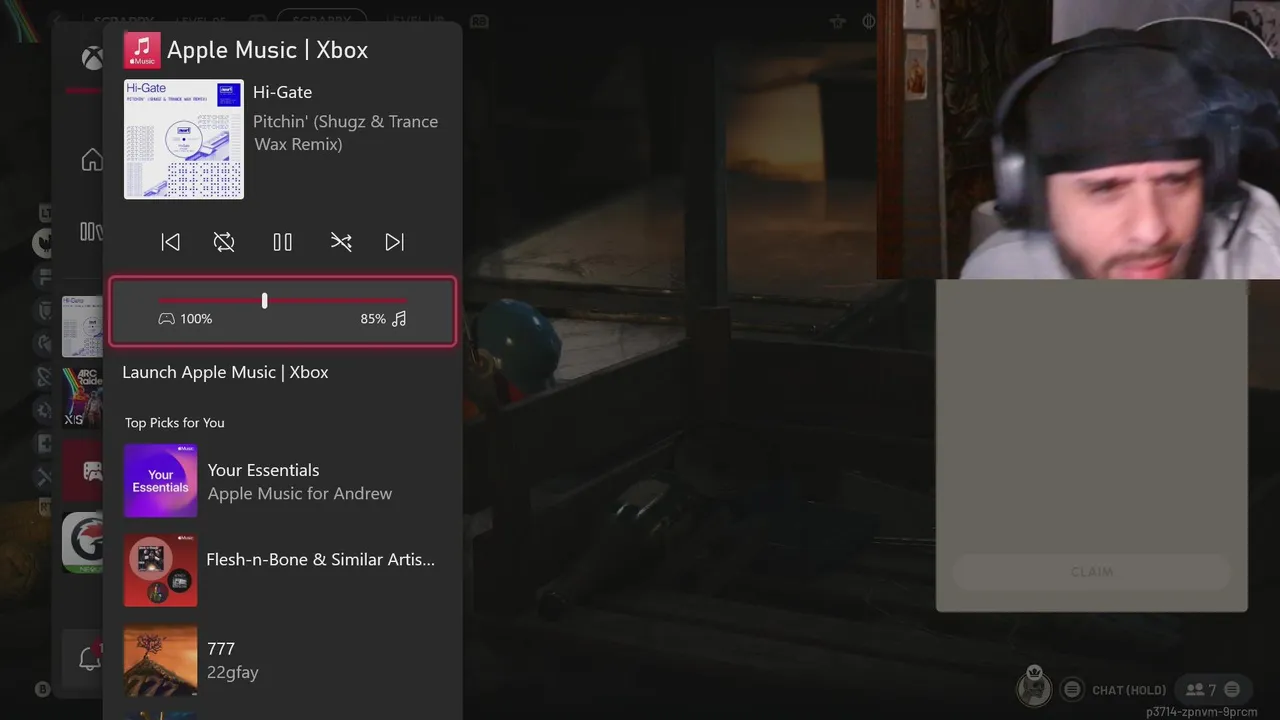Select Launch Apple Music | Xbox

tap(225, 372)
